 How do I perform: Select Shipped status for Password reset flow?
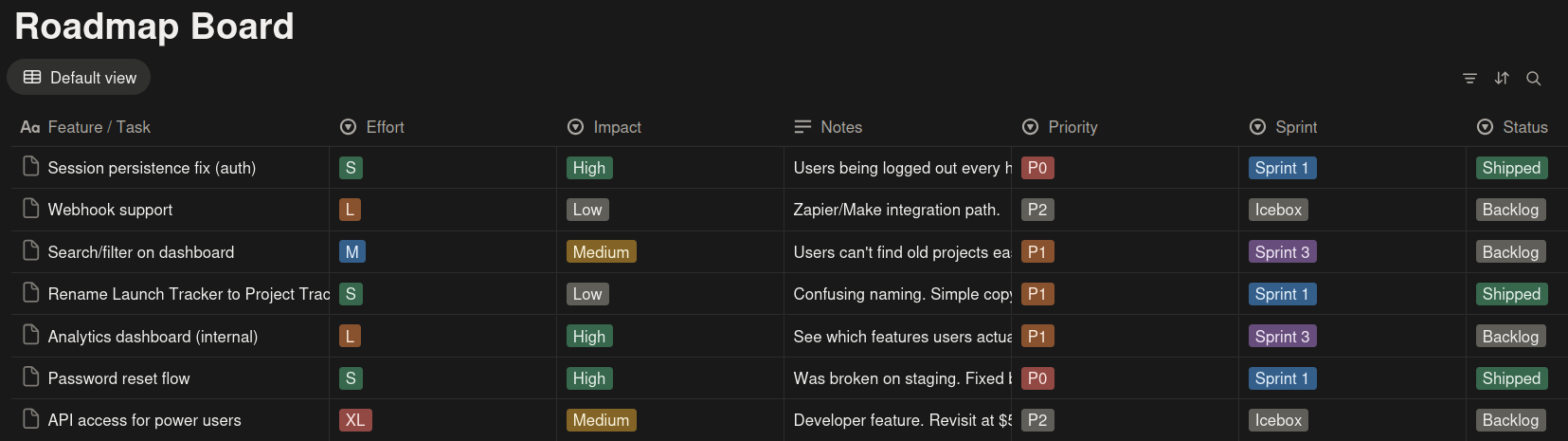(x=1512, y=378)
